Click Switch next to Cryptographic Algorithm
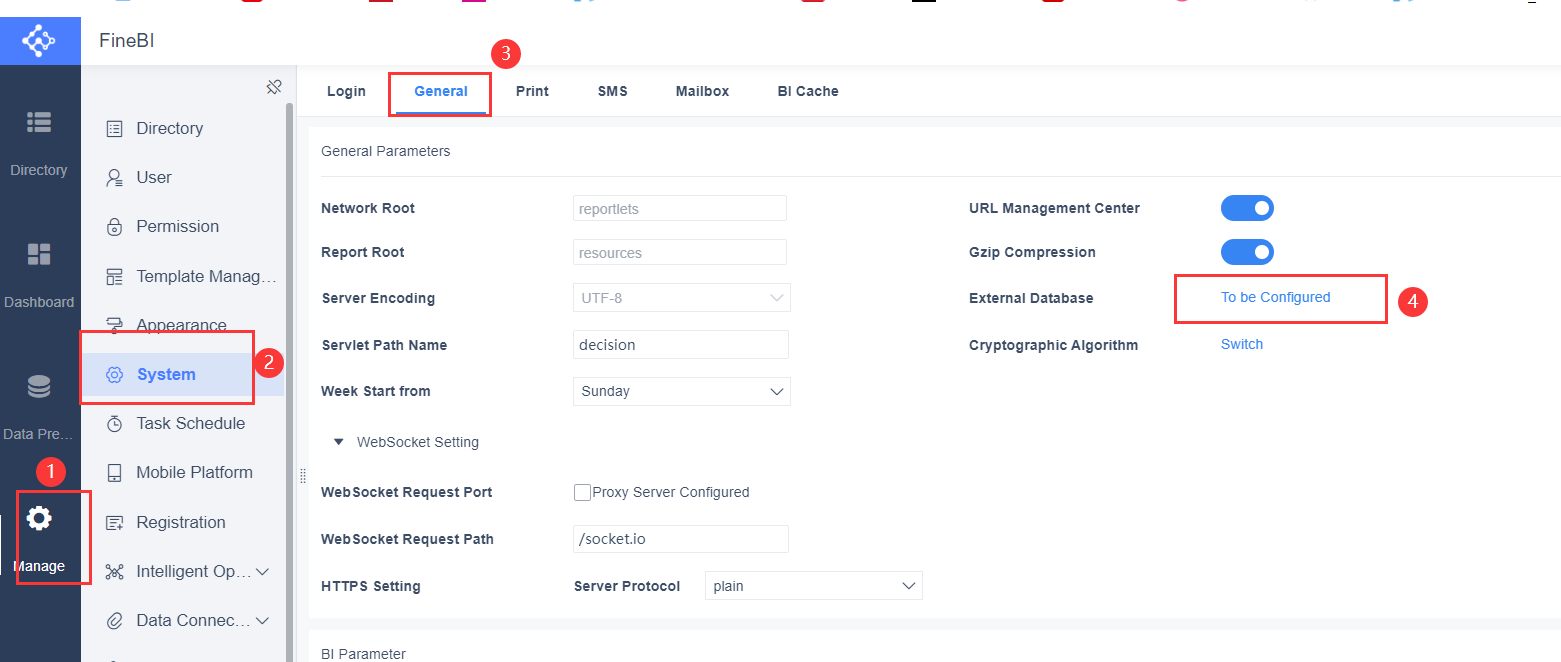The height and width of the screenshot is (662, 1561). (1242, 344)
